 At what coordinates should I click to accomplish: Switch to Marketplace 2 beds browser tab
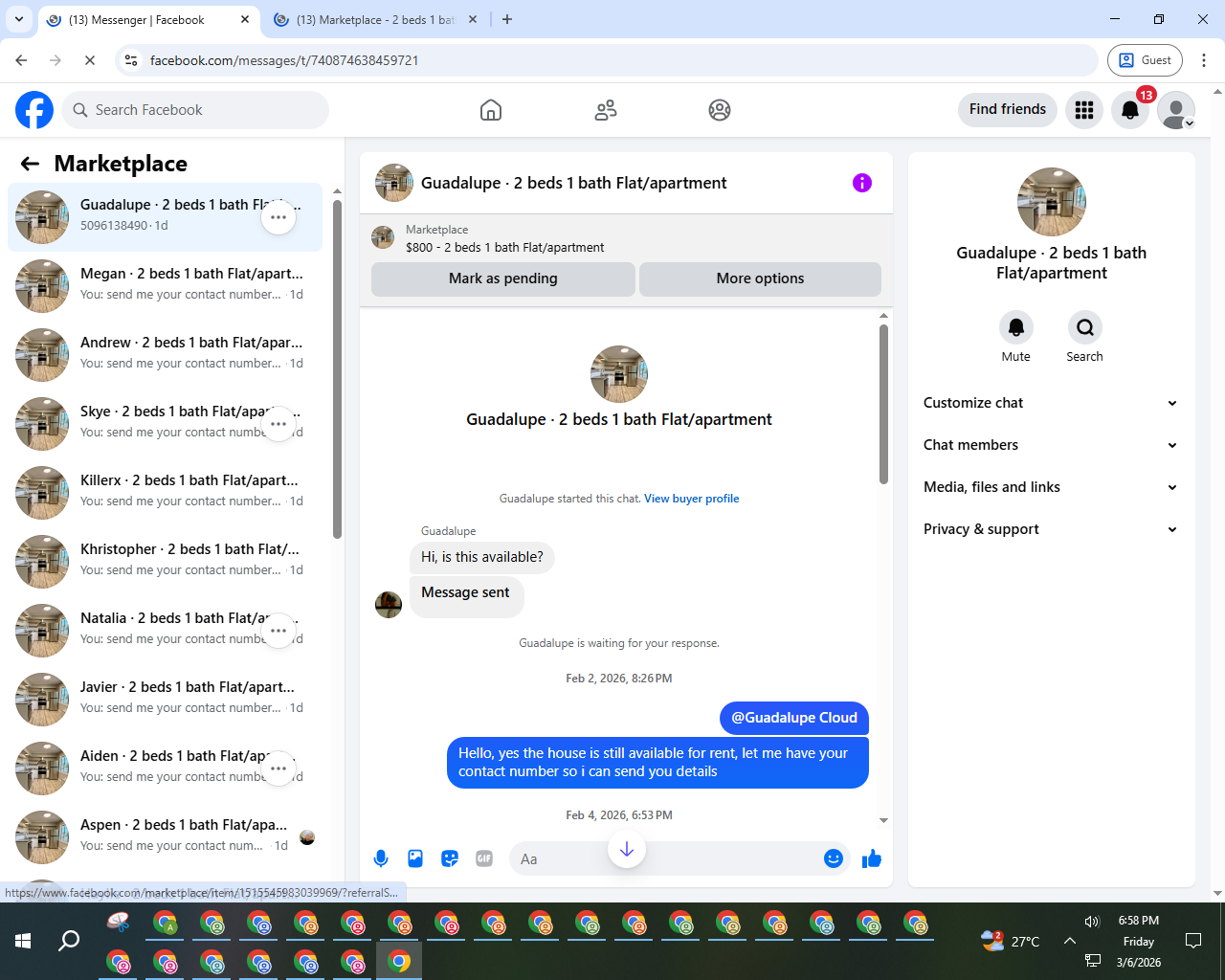pos(375,20)
